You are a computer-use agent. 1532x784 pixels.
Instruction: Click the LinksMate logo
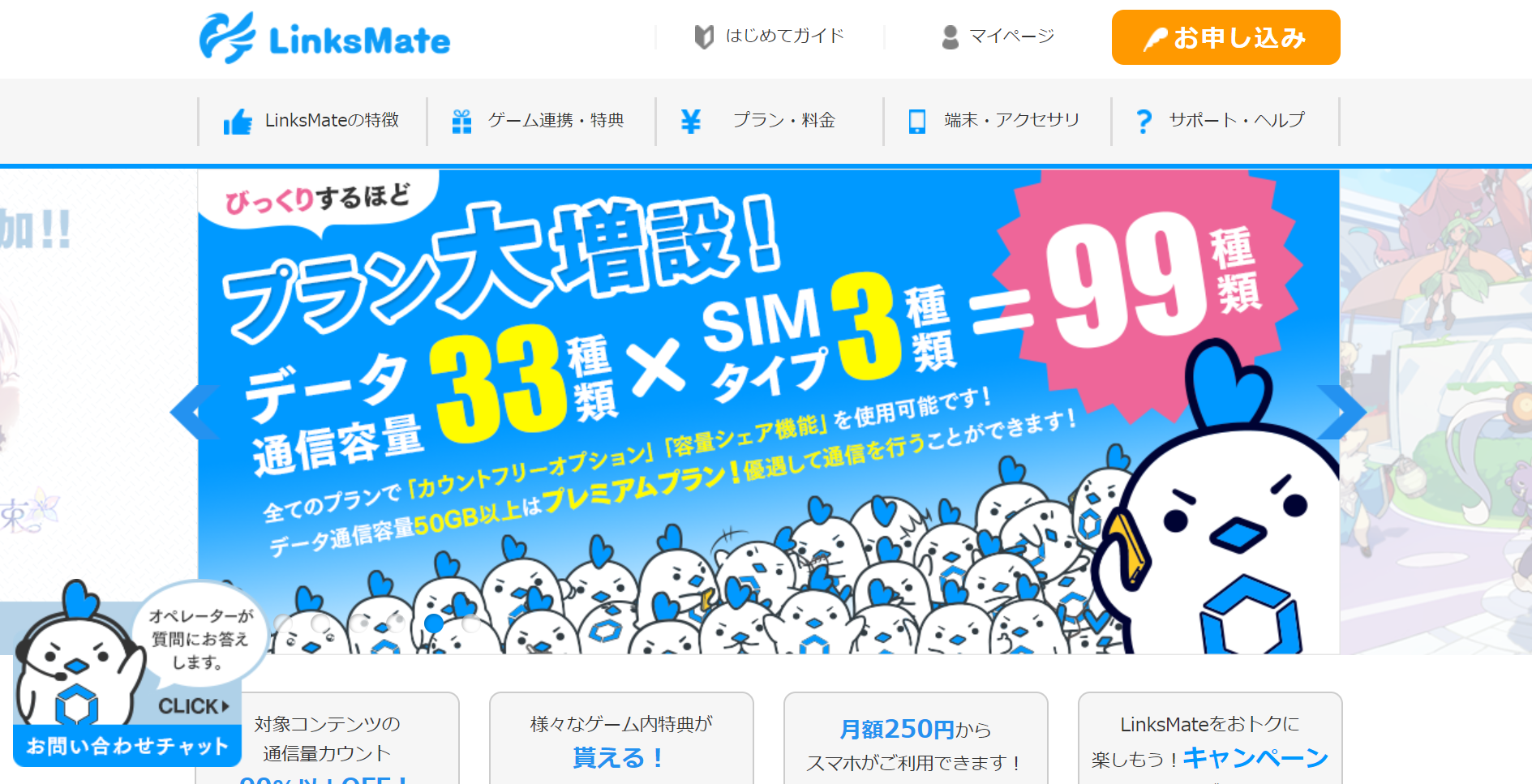pyautogui.click(x=324, y=38)
